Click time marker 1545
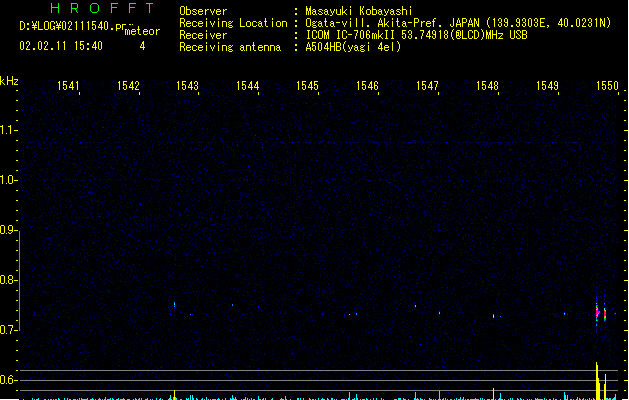 click(307, 86)
